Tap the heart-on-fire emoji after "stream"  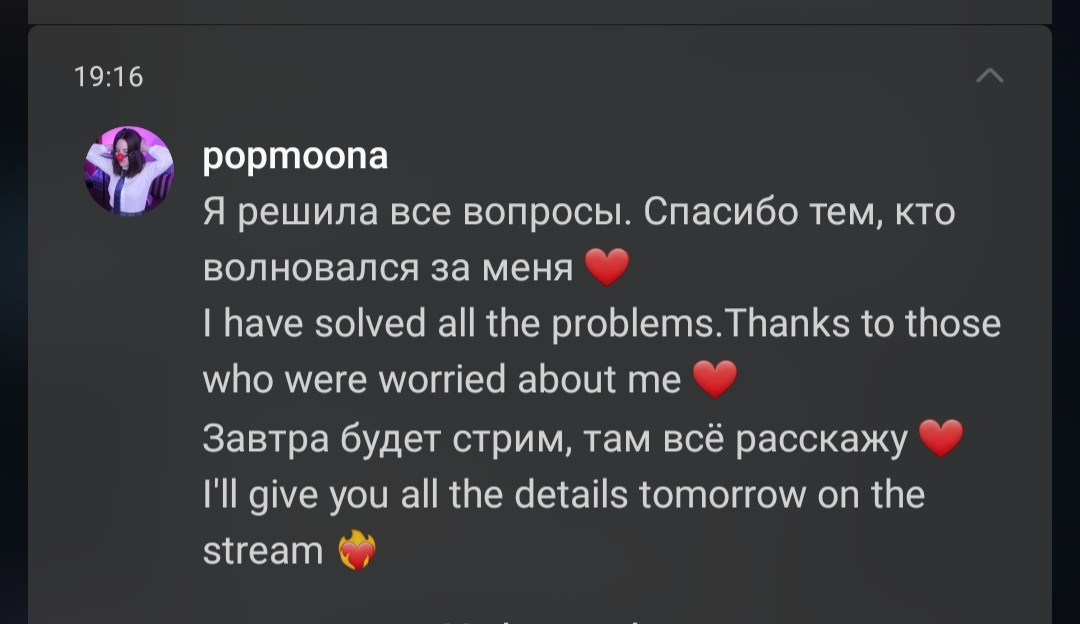click(357, 550)
